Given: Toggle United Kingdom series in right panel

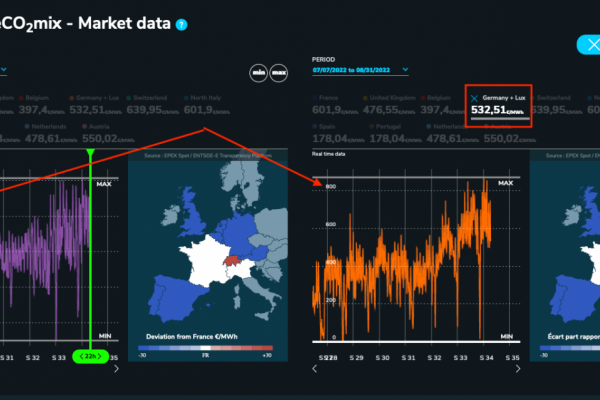Looking at the screenshot, I should tap(387, 105).
